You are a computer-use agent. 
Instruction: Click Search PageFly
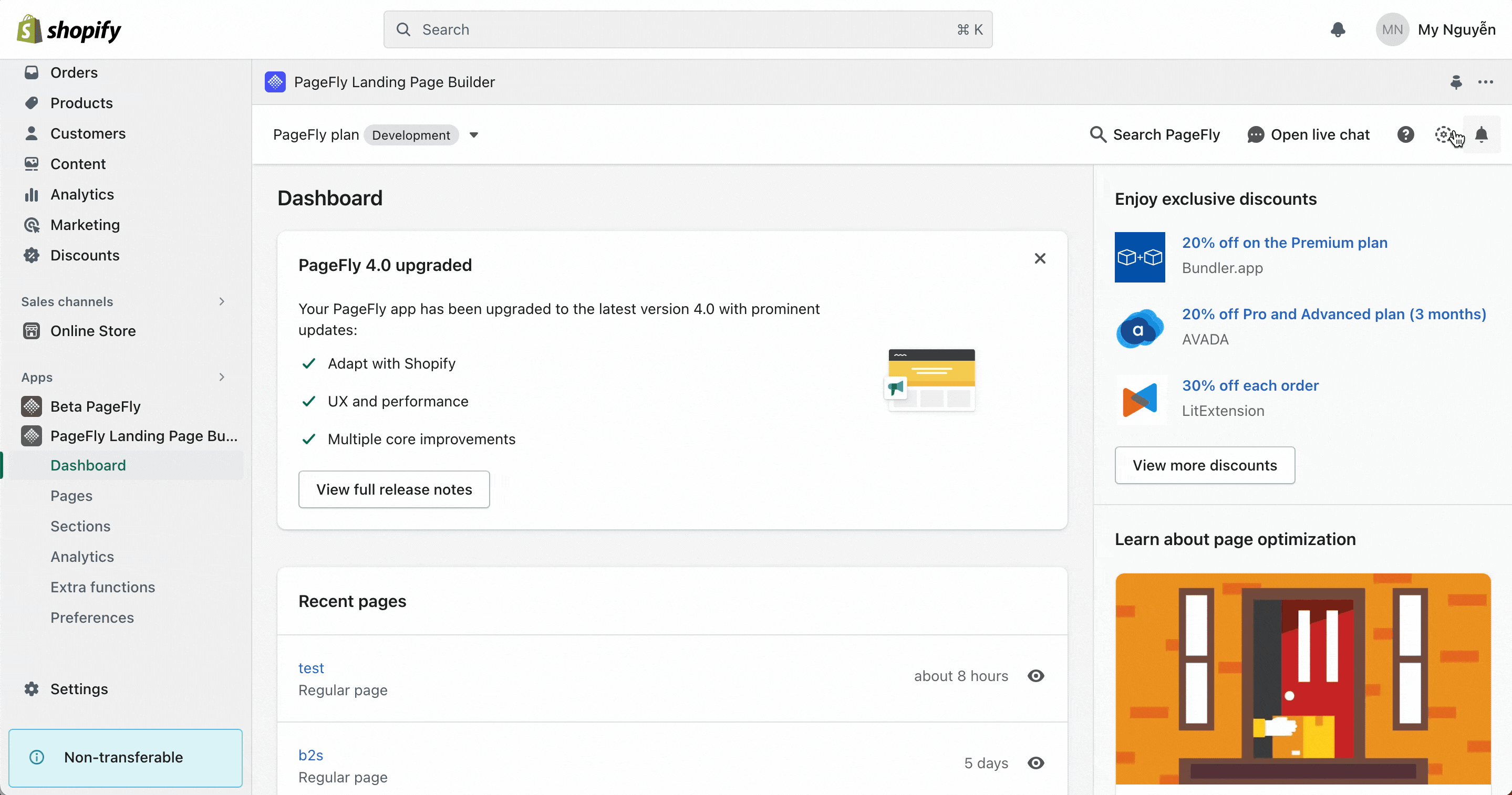coord(1155,134)
